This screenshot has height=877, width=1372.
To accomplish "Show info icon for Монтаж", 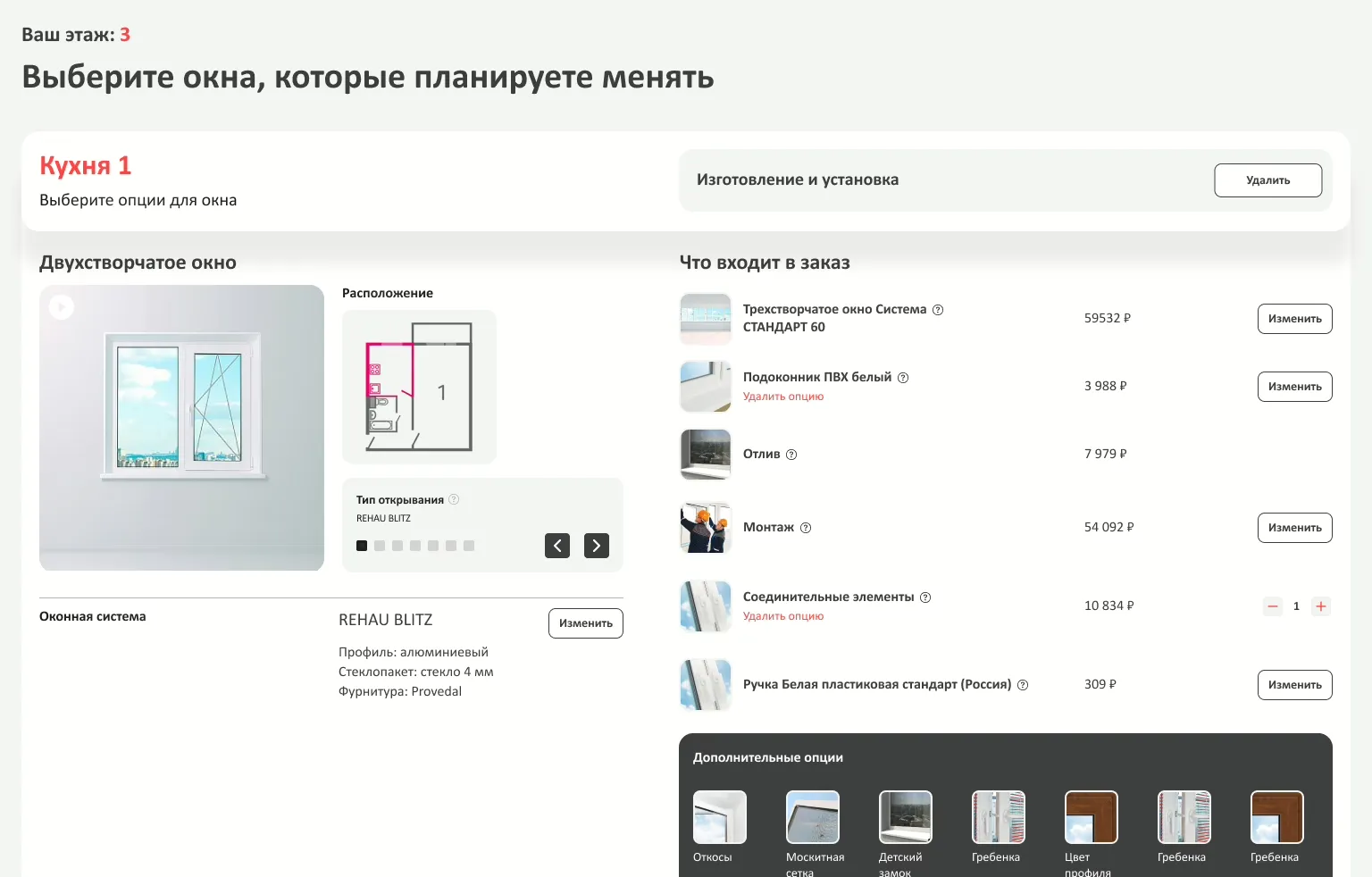I will point(806,528).
